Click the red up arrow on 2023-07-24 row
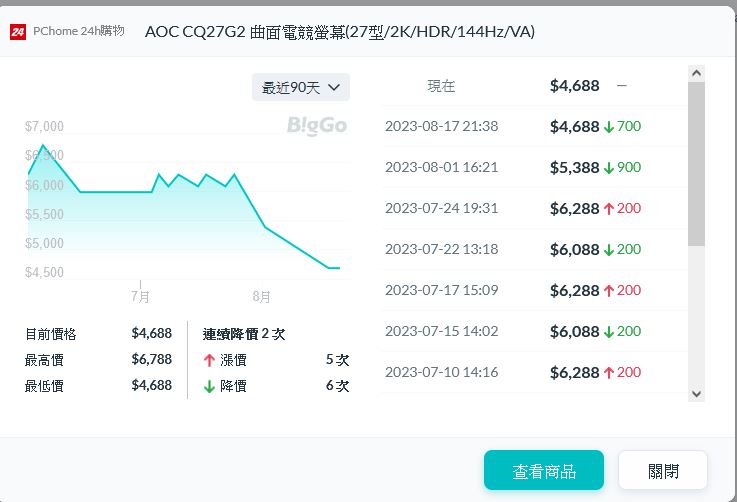Viewport: 737px width, 502px height. (x=608, y=208)
